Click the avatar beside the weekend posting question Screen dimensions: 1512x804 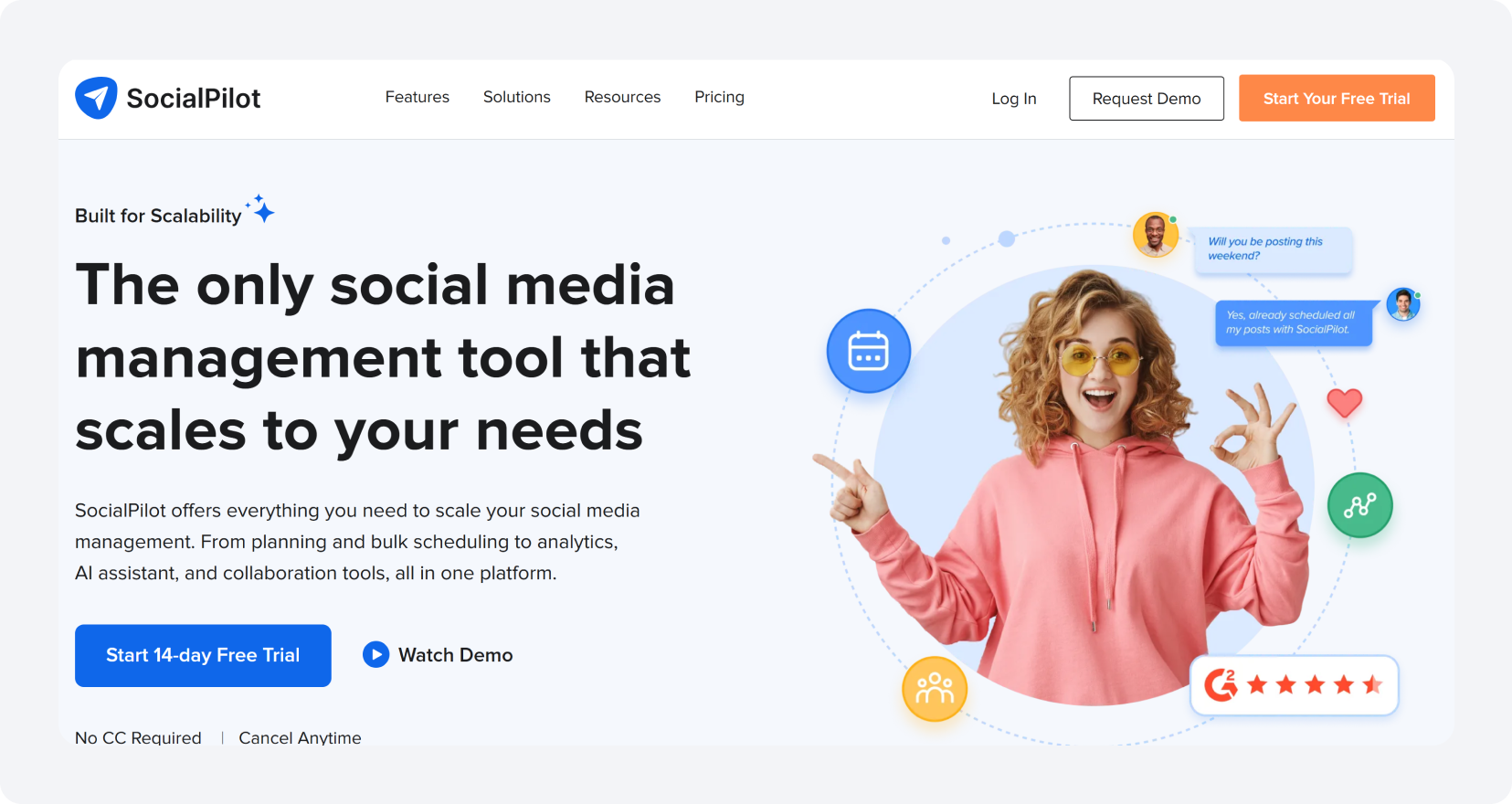pyautogui.click(x=1156, y=235)
